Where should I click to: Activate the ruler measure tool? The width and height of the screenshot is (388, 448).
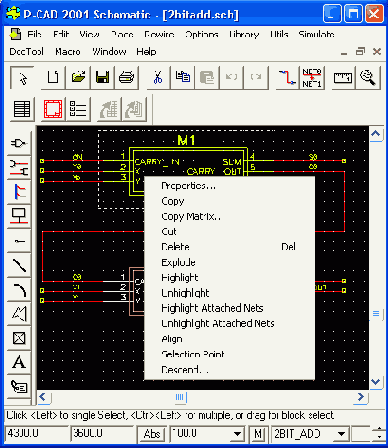[x=343, y=78]
